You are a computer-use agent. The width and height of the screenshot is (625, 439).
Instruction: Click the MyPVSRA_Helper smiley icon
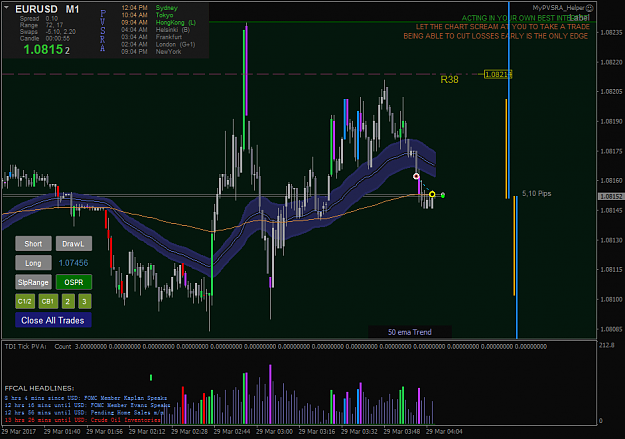coord(590,8)
